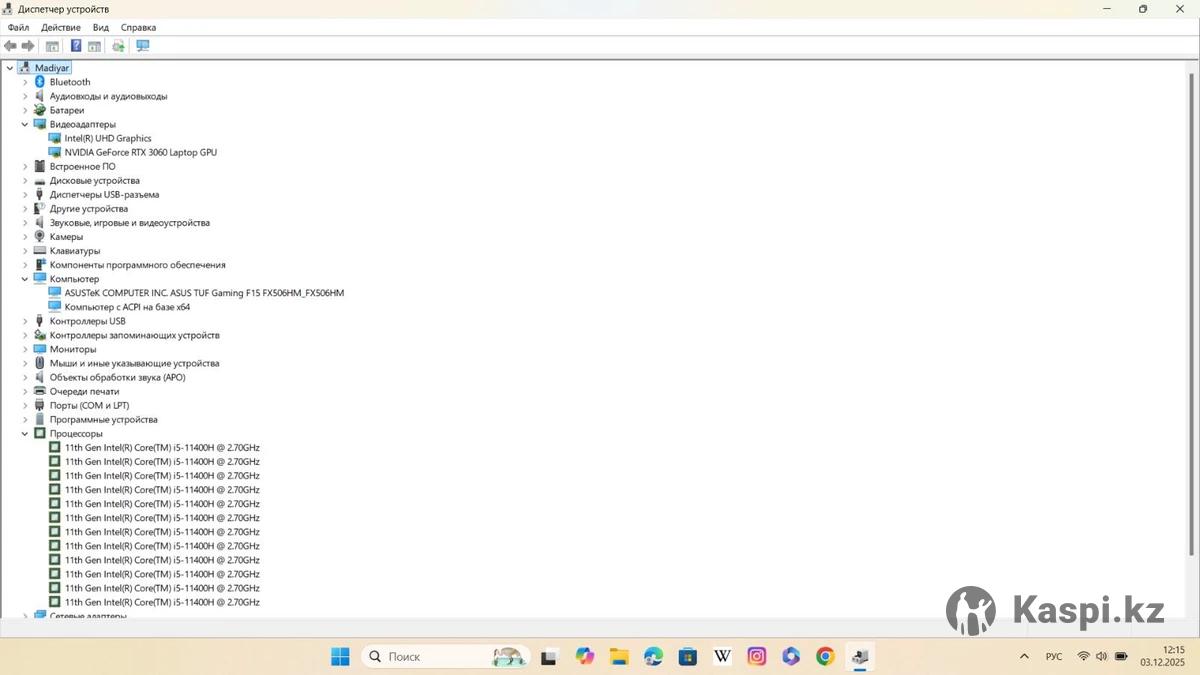Click Scan for hardware changes monitor icon
Image resolution: width=1200 pixels, height=675 pixels.
point(143,46)
